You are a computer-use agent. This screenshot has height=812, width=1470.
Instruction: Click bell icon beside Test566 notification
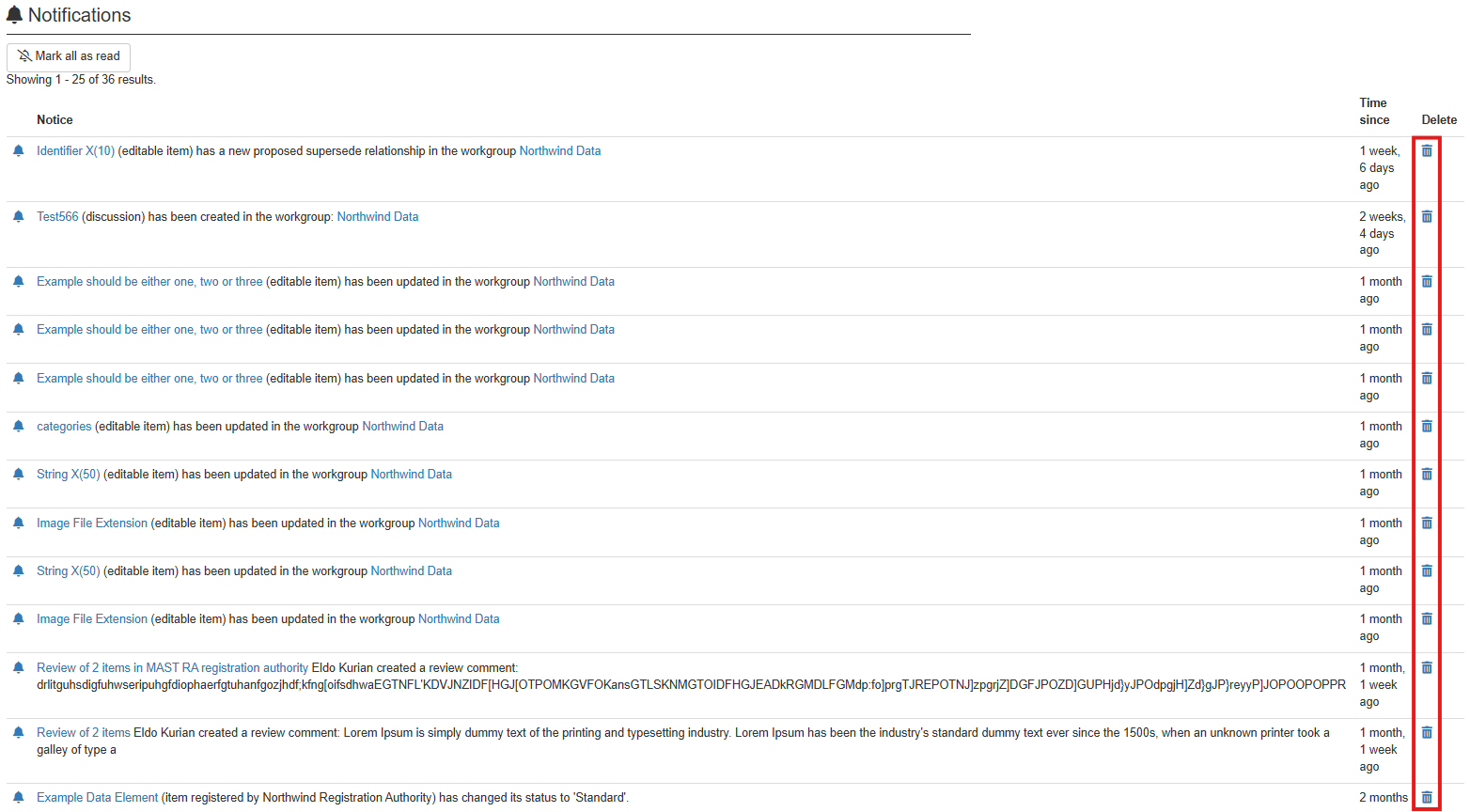[18, 217]
